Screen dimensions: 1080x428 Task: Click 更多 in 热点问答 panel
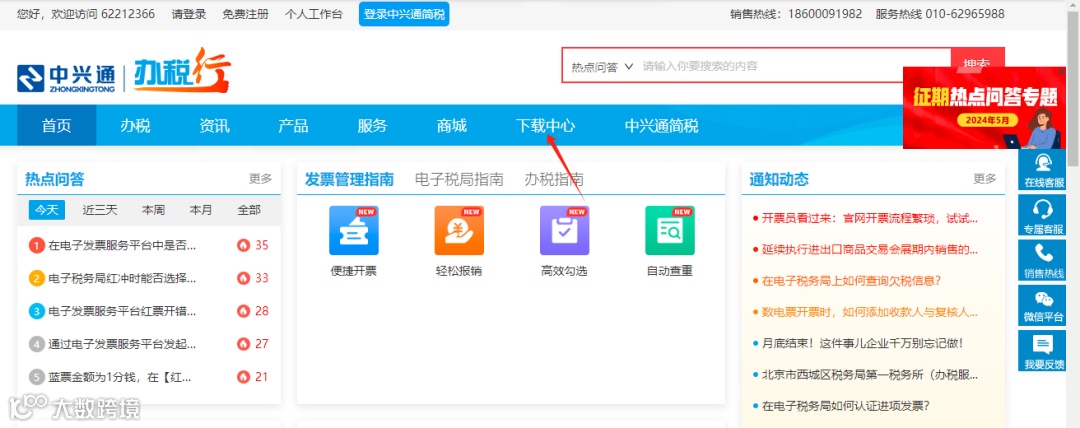pos(260,179)
